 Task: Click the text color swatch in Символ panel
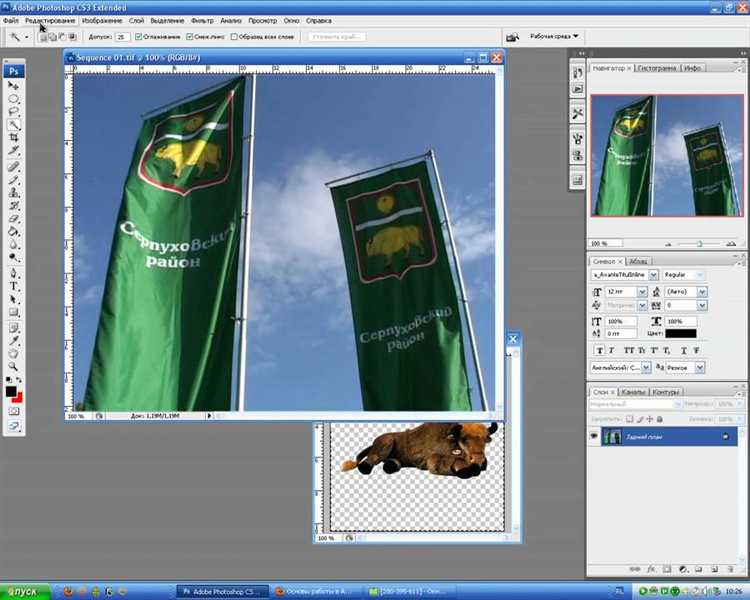(x=683, y=333)
